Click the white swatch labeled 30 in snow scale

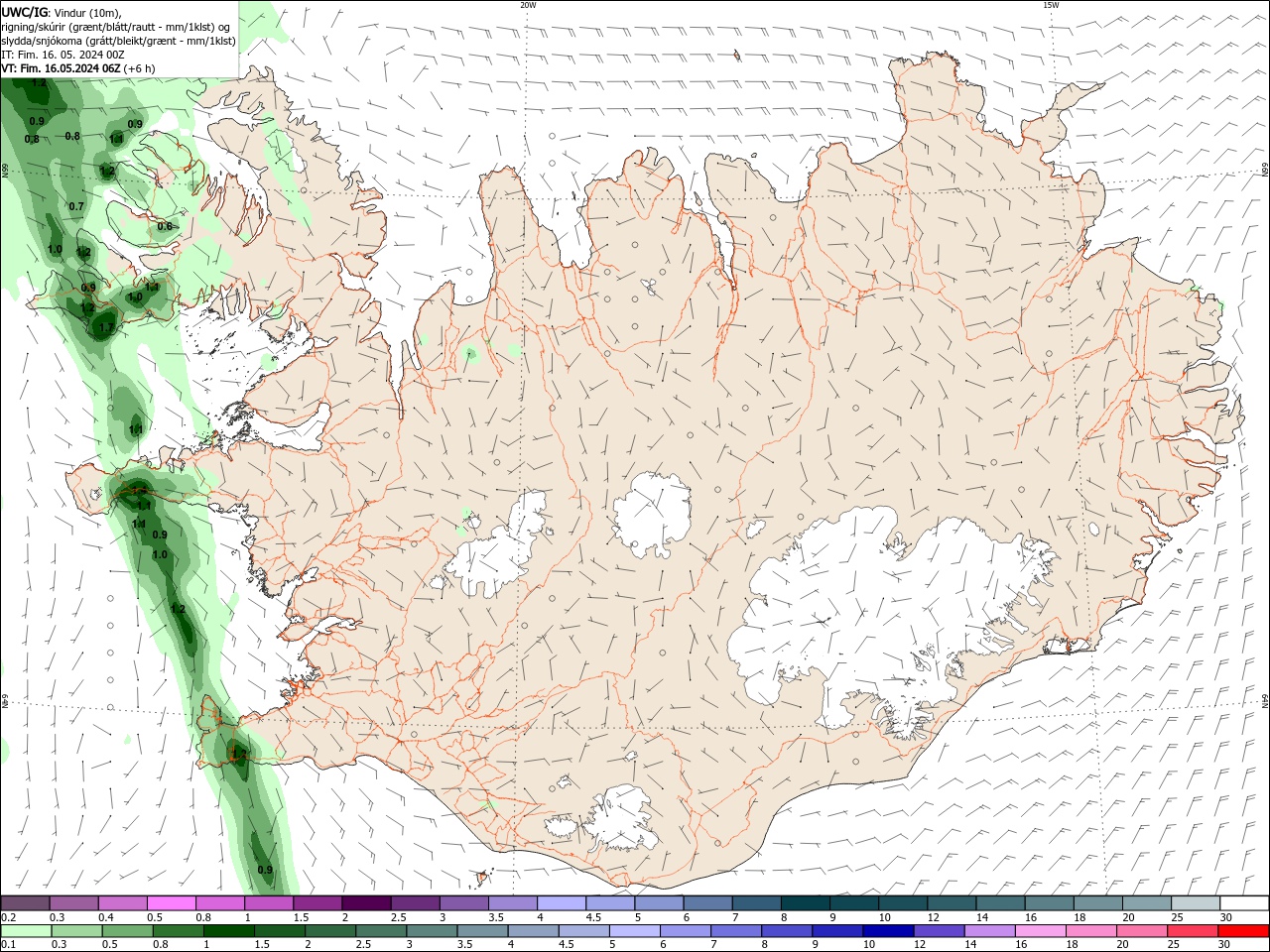coord(1244,903)
